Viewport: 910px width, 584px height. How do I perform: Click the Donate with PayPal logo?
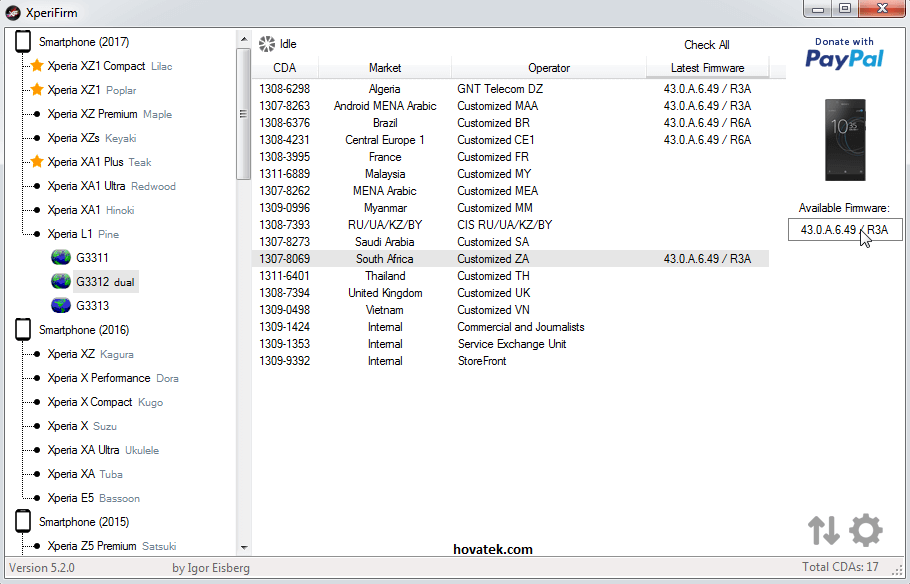(844, 53)
